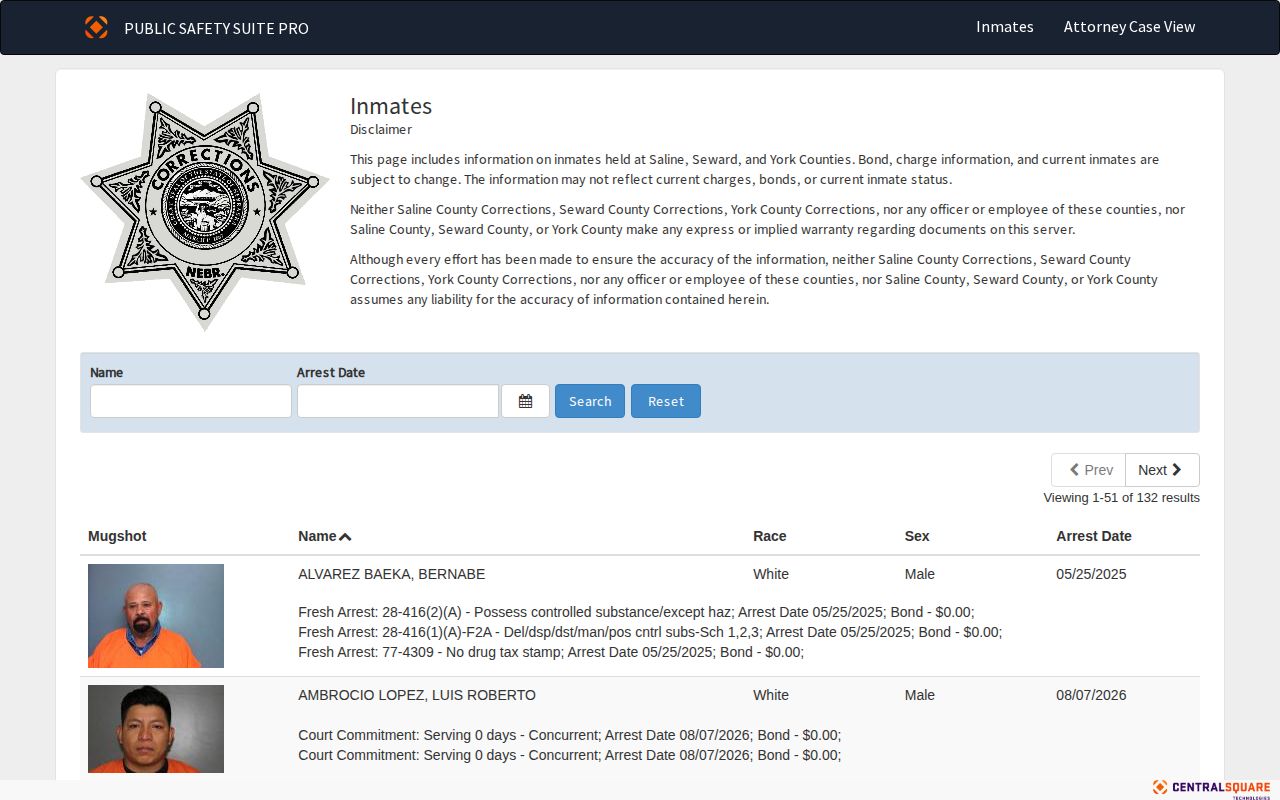
Task: Click the Corrections star badge image
Action: point(205,212)
